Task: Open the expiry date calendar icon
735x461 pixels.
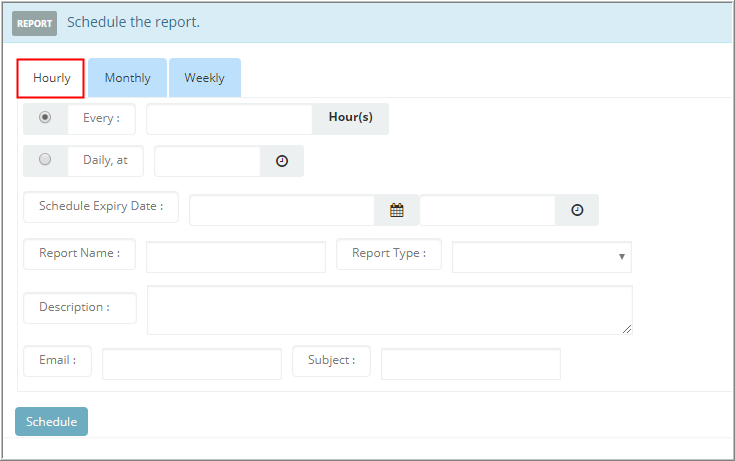Action: (397, 210)
